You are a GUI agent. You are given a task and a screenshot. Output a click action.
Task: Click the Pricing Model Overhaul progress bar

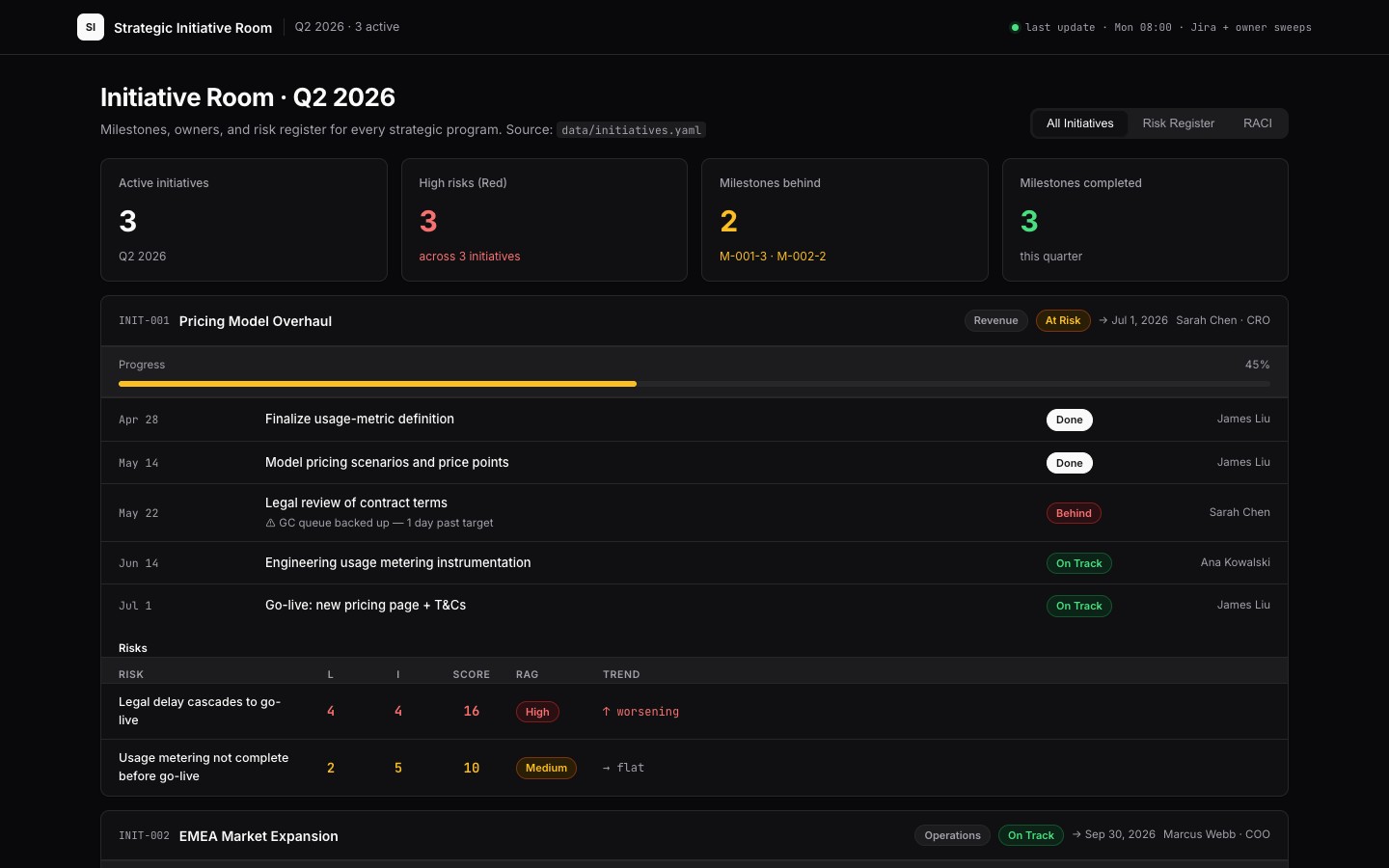pyautogui.click(x=694, y=384)
